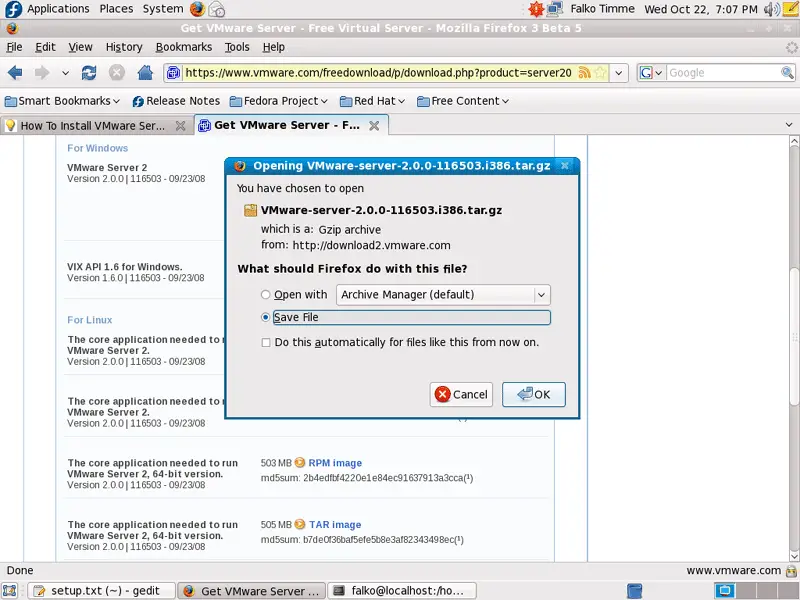This screenshot has height=600, width=800.
Task: Open the back/forward history dropdown arrow
Action: click(65, 73)
